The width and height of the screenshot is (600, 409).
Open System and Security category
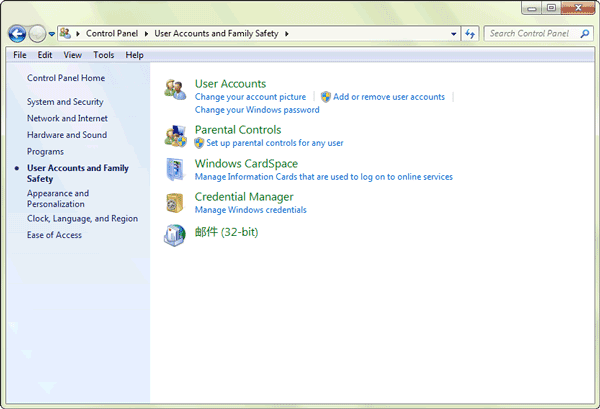coord(65,102)
